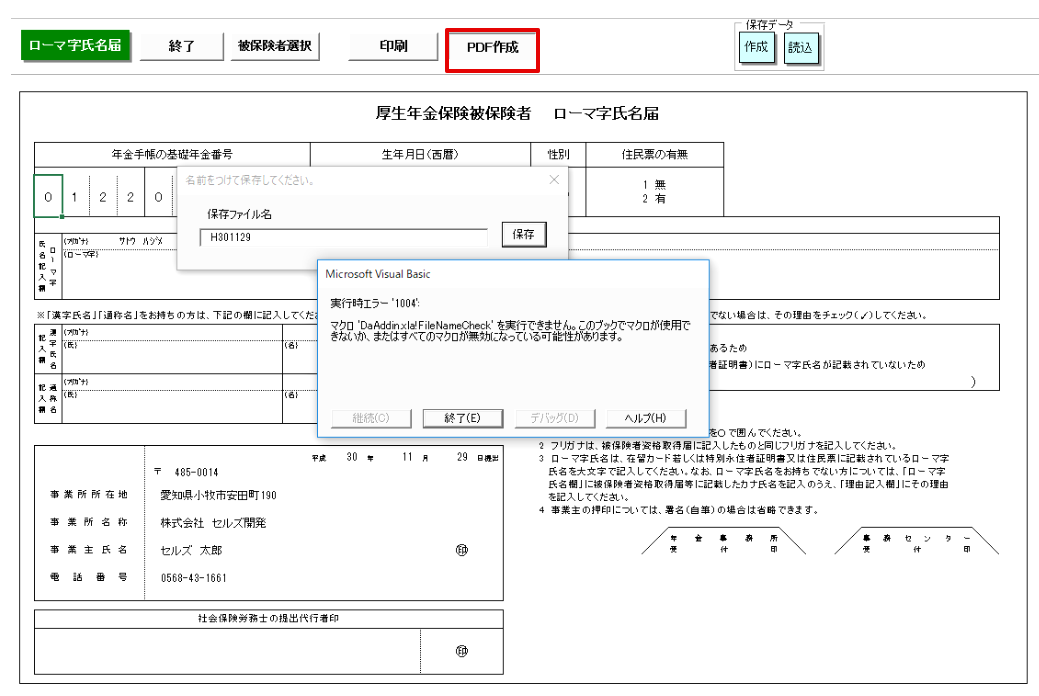This screenshot has height=696, width=1039.
Task: Click the 社会保険労務士の提出代行者印 header
Action: pyautogui.click(x=268, y=618)
